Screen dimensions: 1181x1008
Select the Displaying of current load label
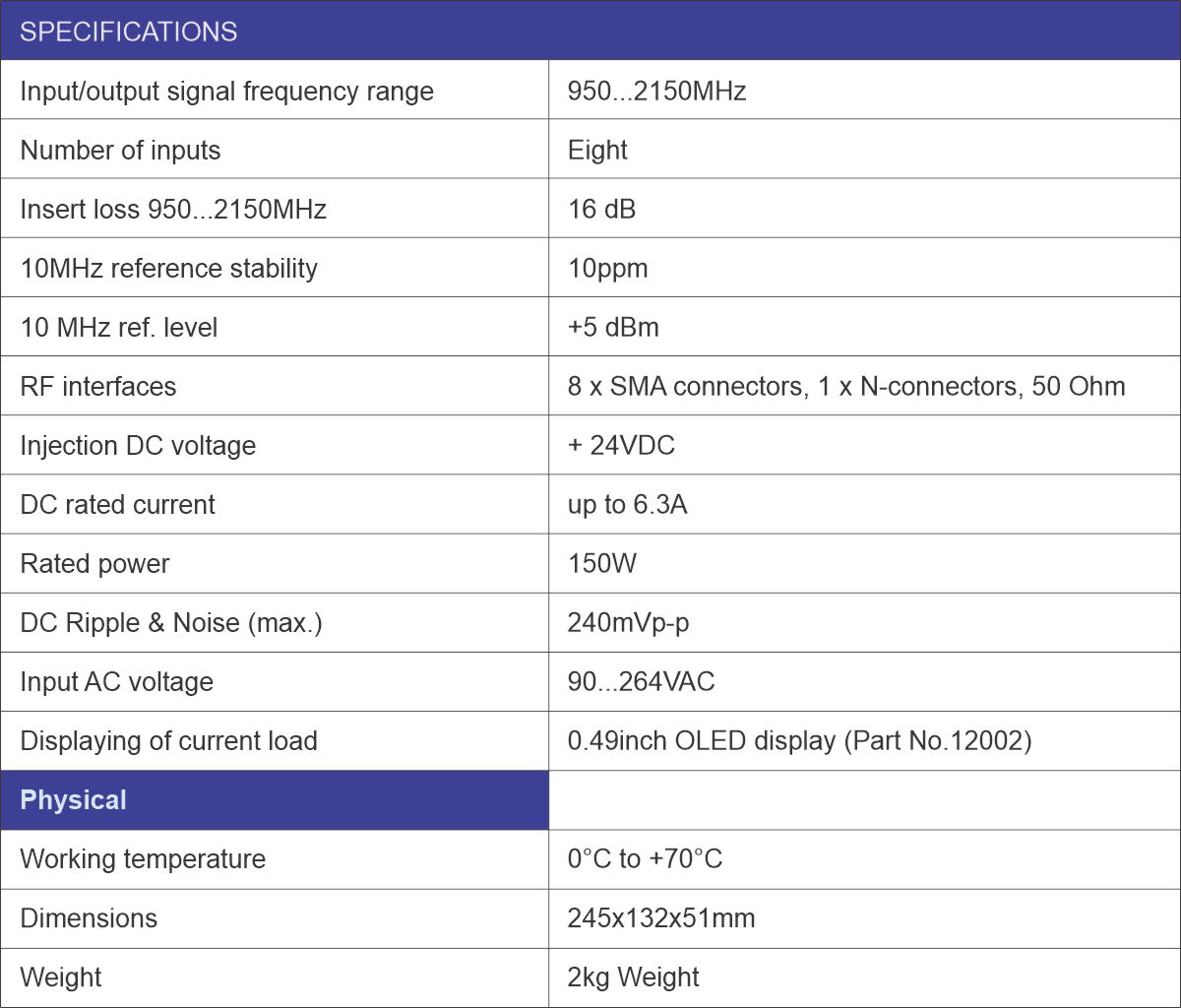pos(168,741)
